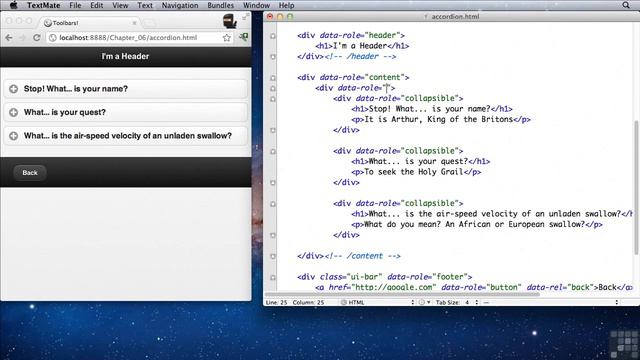Expand the air-speed velocity swallow section

coord(126,136)
